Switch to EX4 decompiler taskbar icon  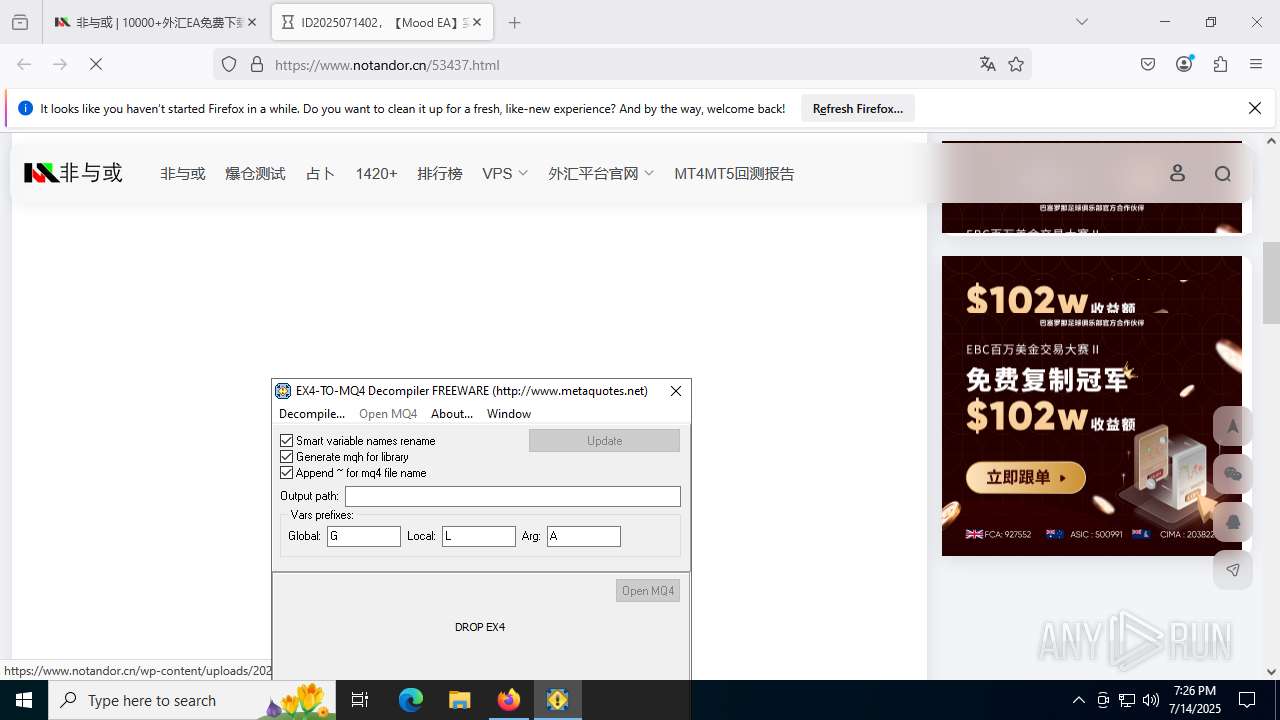pos(557,700)
